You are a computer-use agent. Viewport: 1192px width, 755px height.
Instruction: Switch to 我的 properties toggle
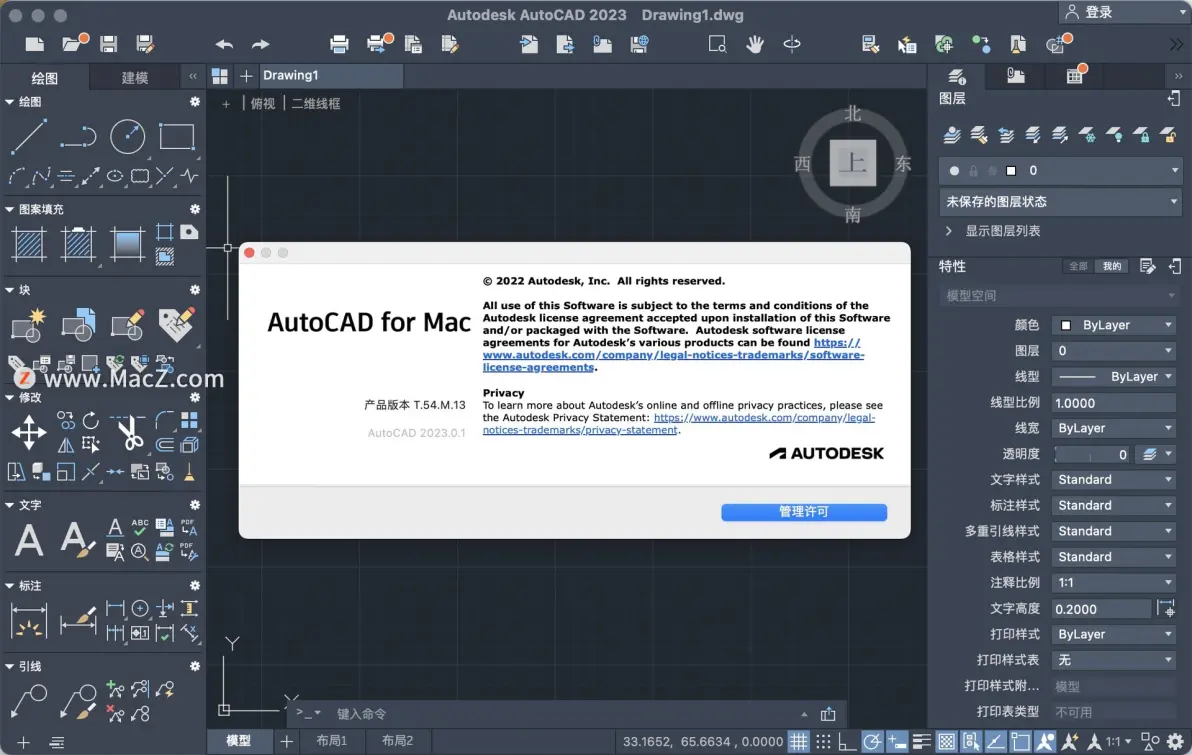[1111, 266]
